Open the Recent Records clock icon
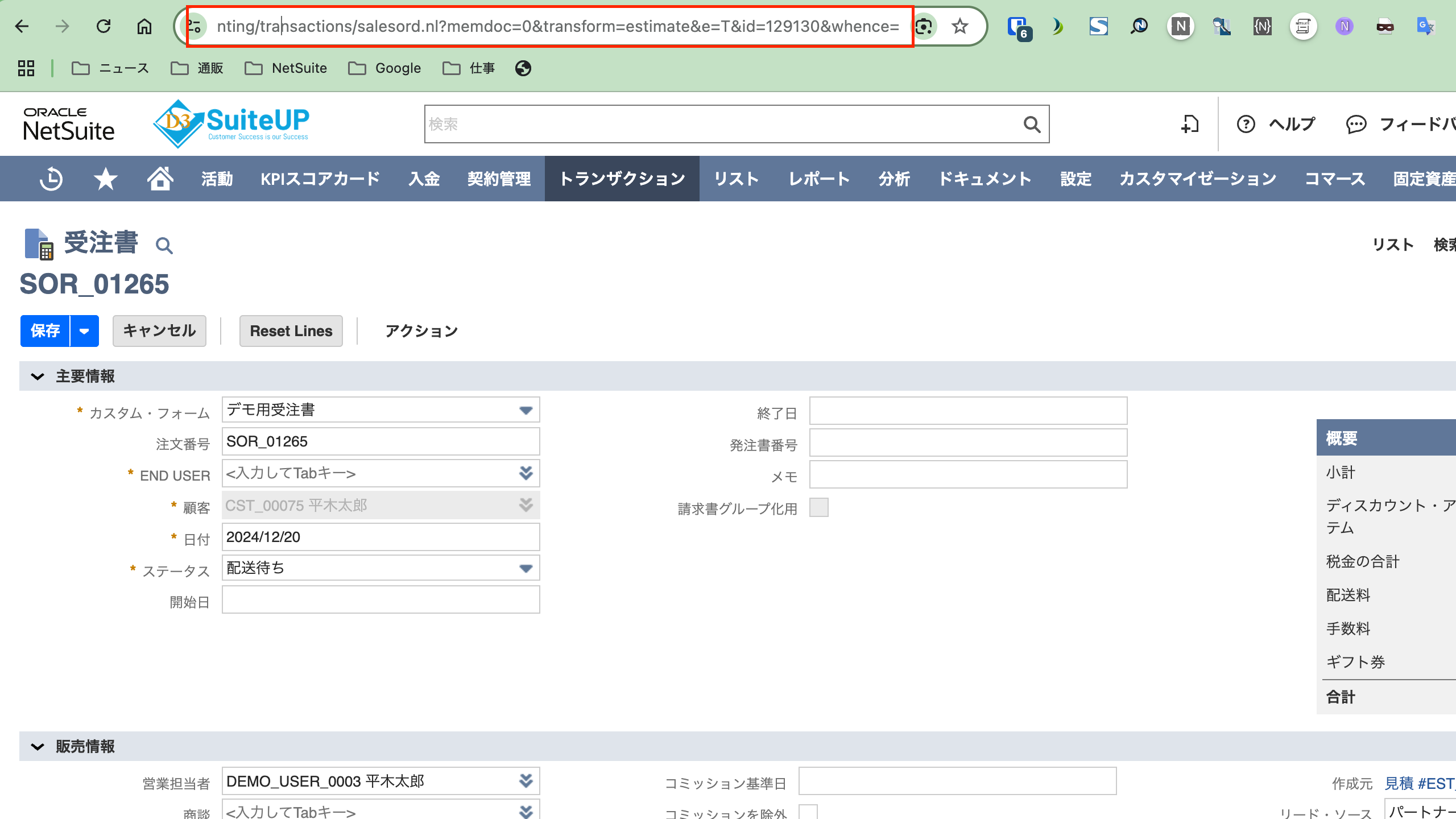The width and height of the screenshot is (1456, 819). pyautogui.click(x=51, y=179)
